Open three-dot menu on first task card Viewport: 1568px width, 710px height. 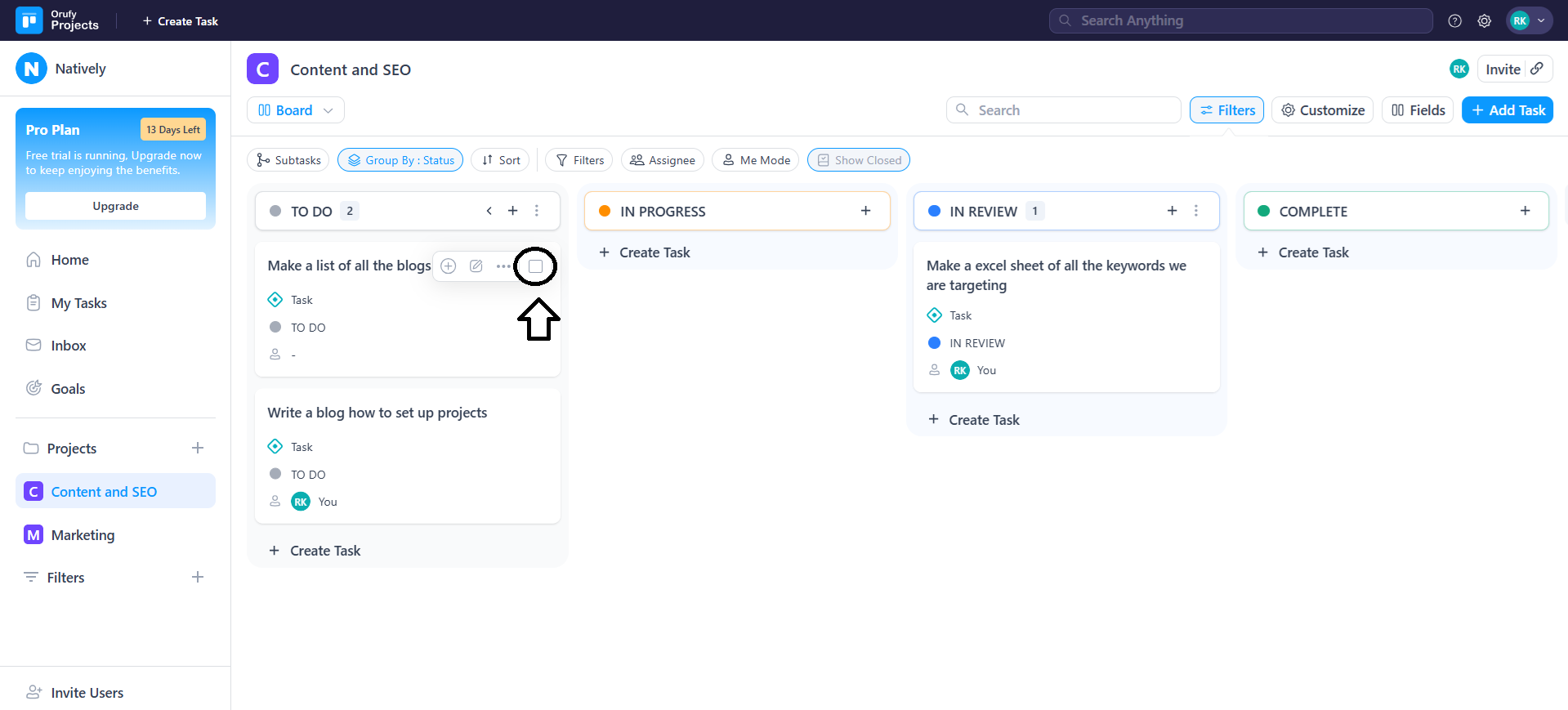(503, 266)
